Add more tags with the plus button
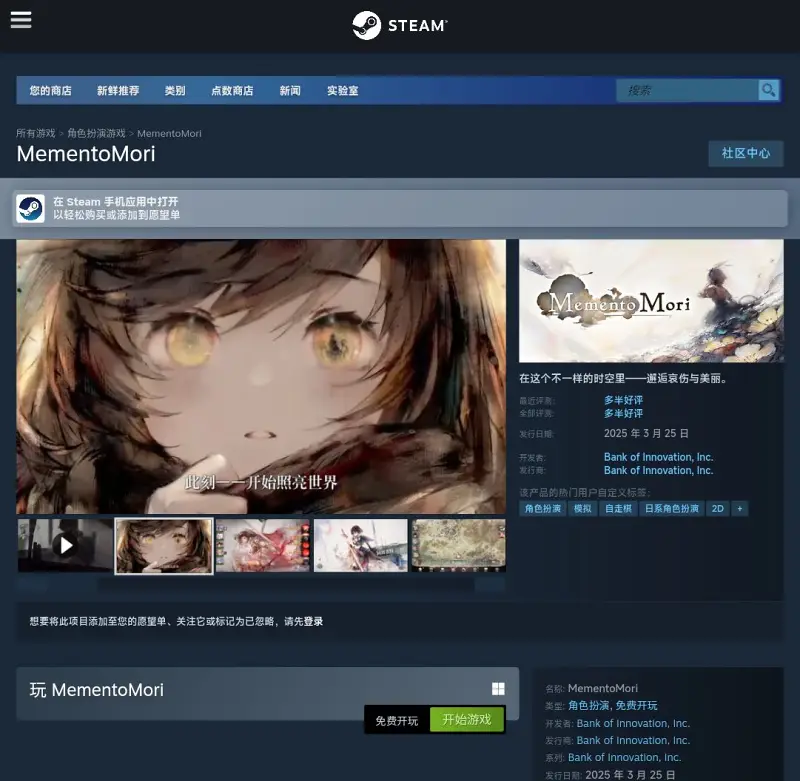The height and width of the screenshot is (781, 800). [740, 509]
